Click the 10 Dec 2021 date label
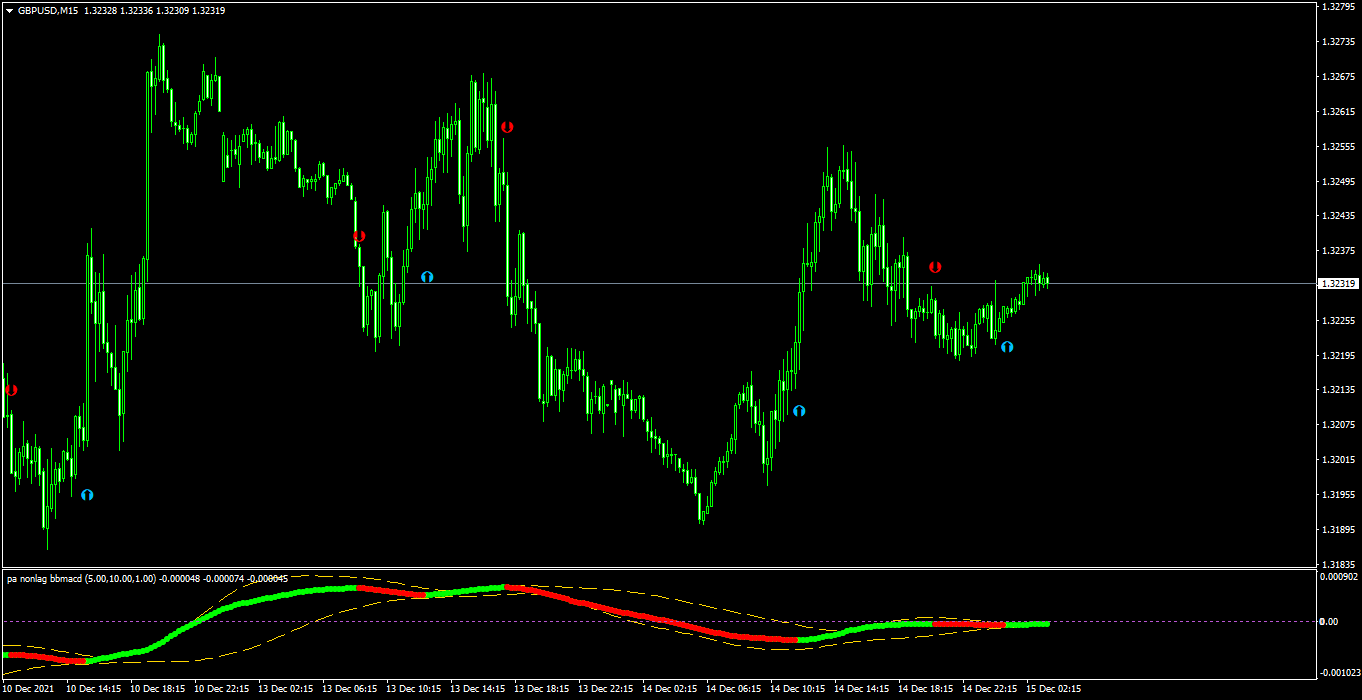 30,690
